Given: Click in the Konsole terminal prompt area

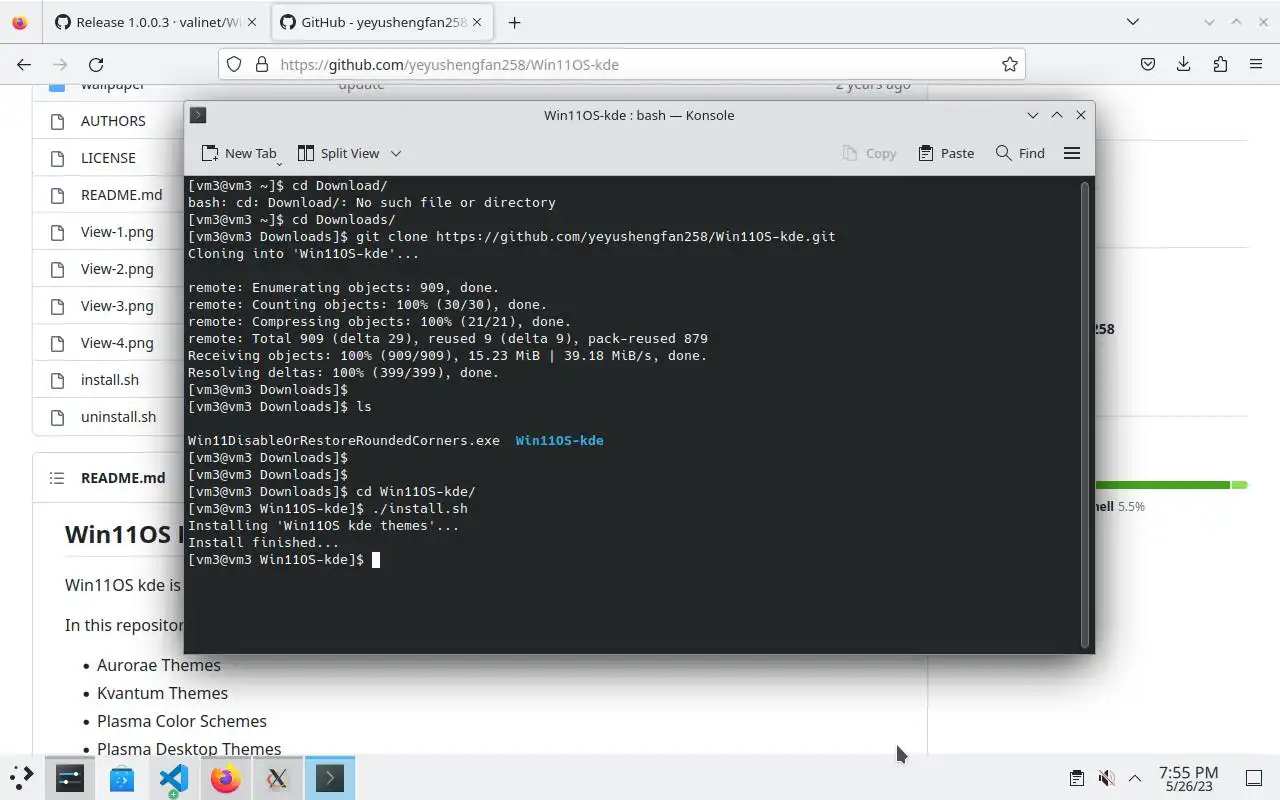Looking at the screenshot, I should click(376, 560).
